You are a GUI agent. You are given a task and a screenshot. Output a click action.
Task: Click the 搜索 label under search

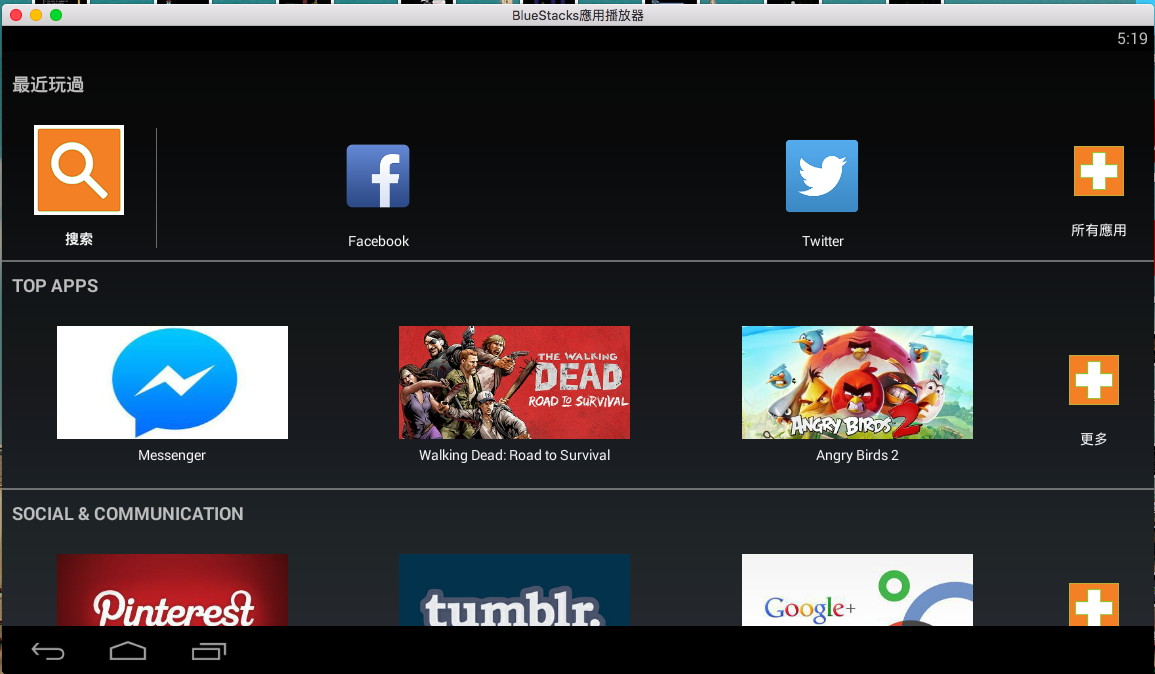79,239
